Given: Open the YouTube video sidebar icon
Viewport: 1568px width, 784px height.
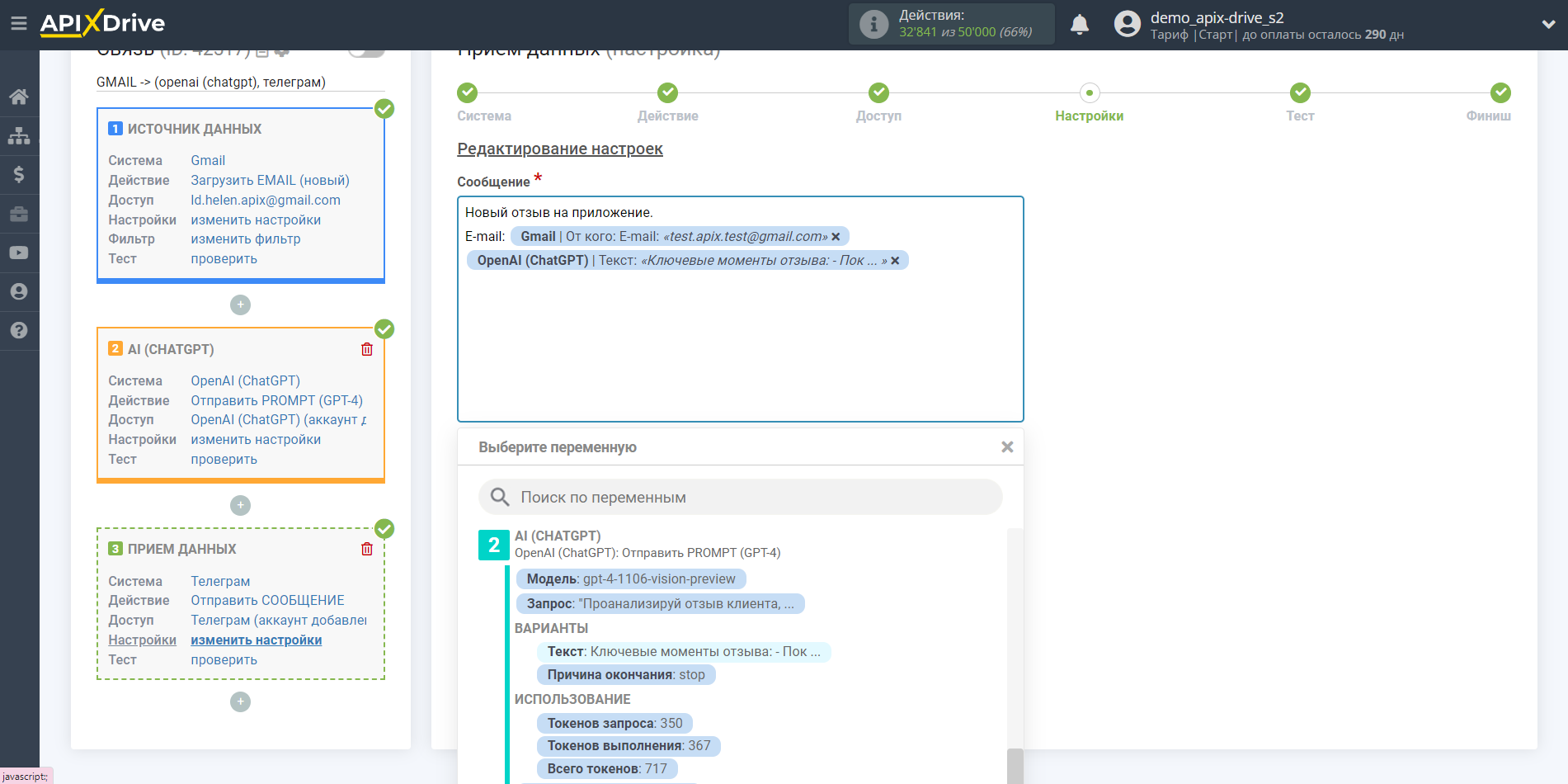Looking at the screenshot, I should [19, 253].
